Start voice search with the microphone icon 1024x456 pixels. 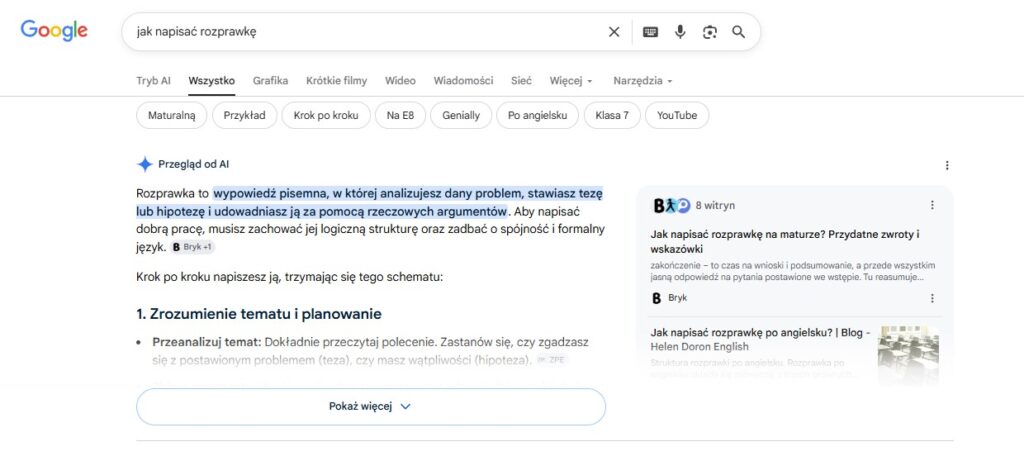680,32
